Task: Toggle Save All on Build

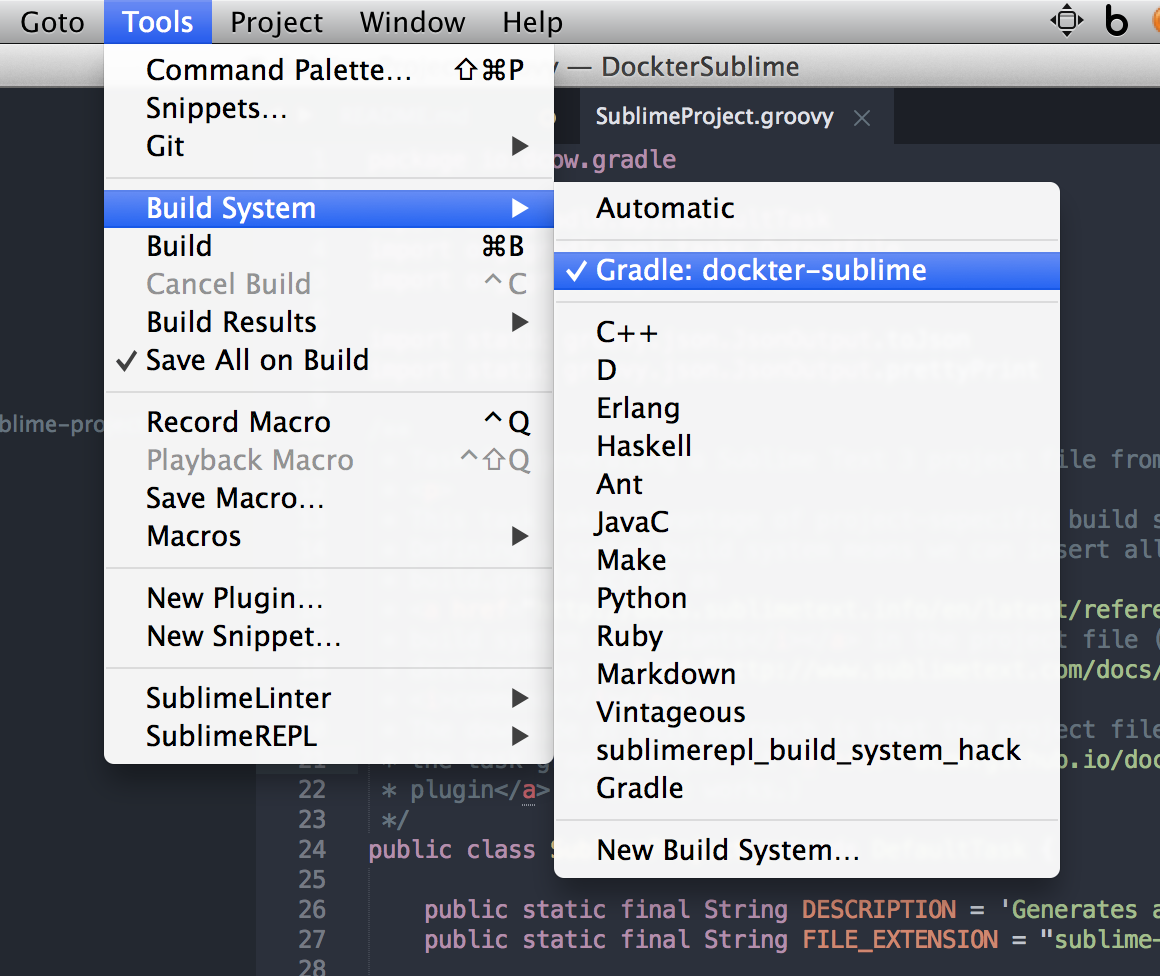Action: (328, 360)
